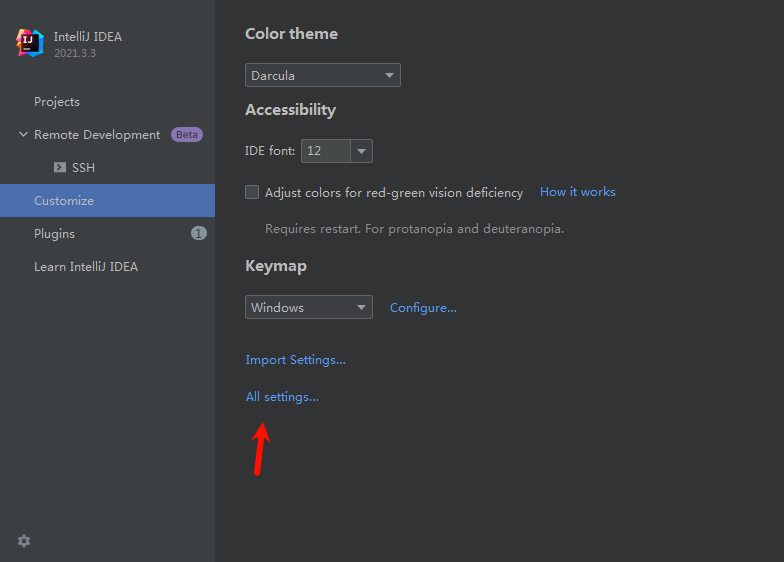Go to the Projects section
784x562 pixels.
click(x=56, y=102)
